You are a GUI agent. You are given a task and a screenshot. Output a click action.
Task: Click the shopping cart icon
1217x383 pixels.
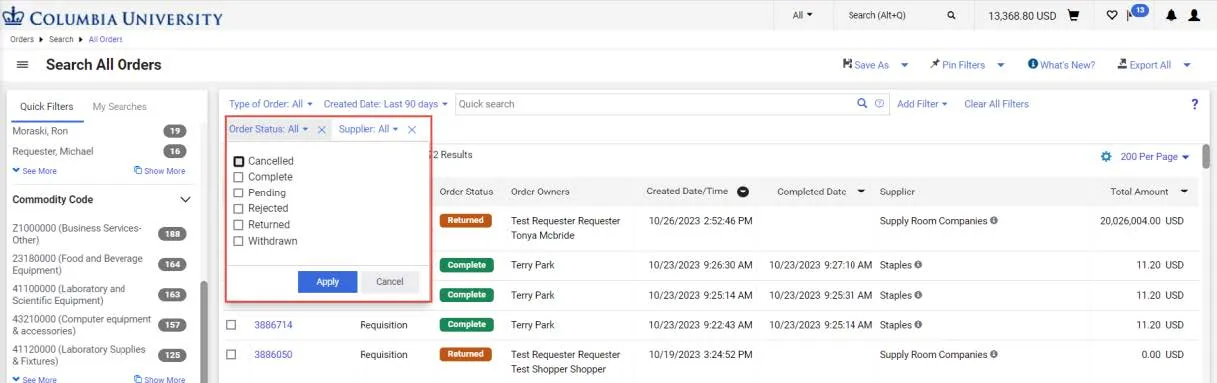tap(1074, 15)
